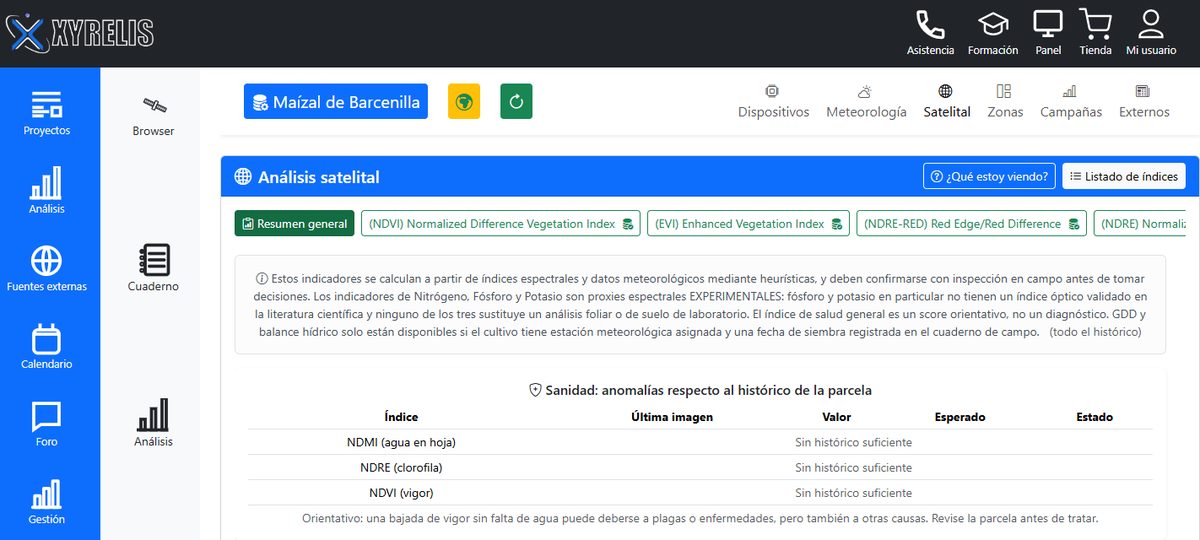Click ¿Qué estoy viendo? help button
This screenshot has height=540, width=1200.
(x=989, y=176)
